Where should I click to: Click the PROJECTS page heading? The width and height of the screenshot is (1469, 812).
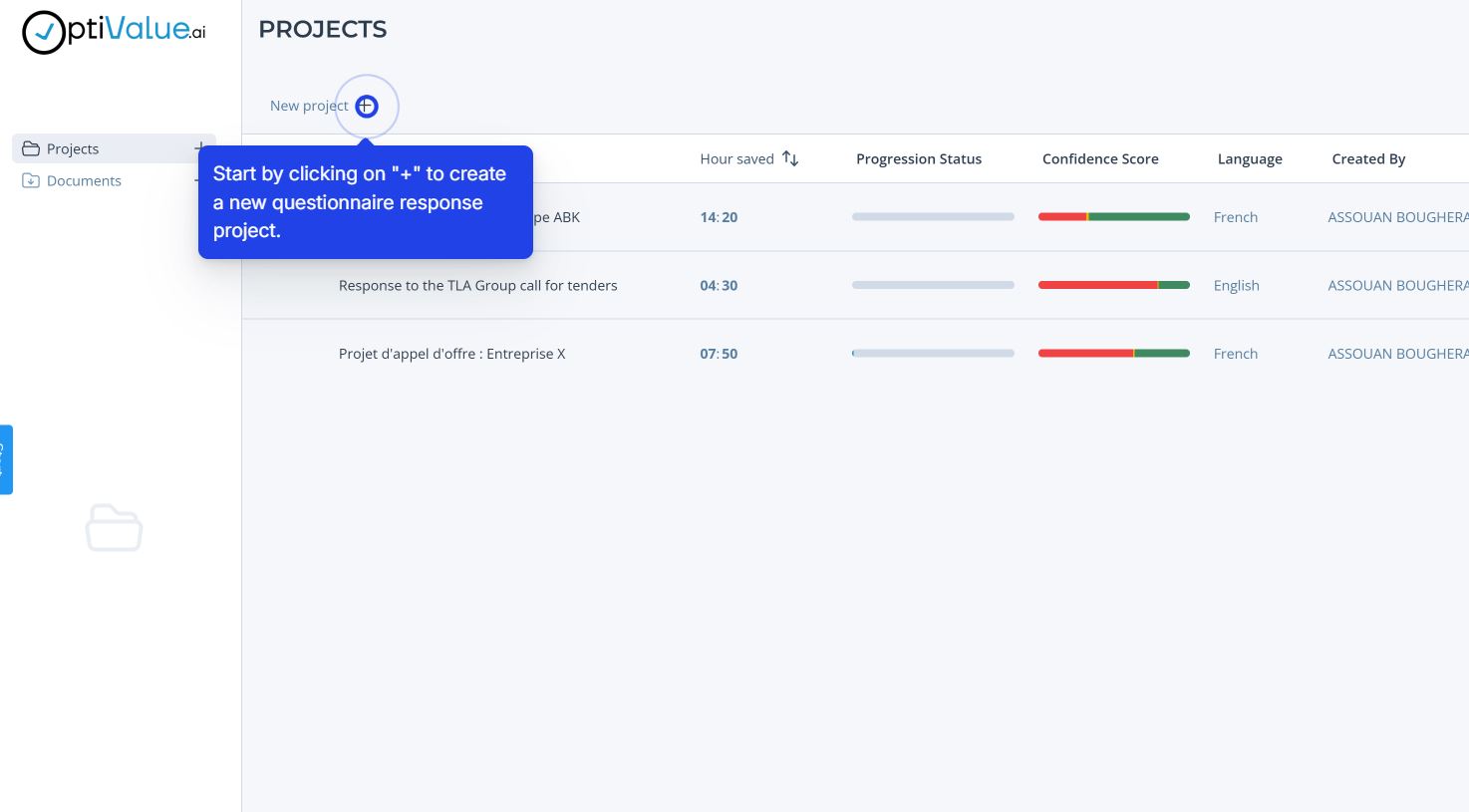click(x=323, y=29)
